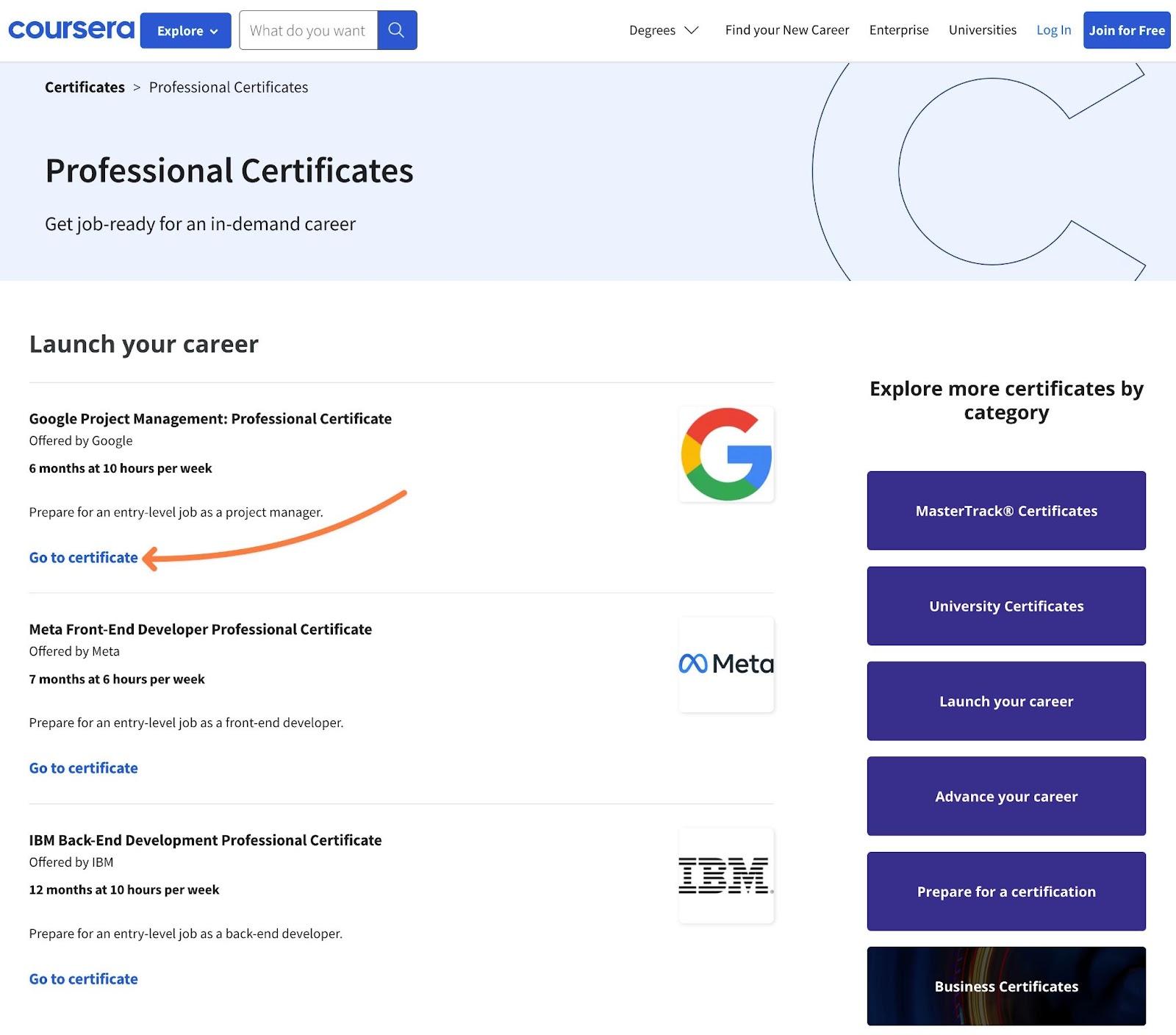The width and height of the screenshot is (1176, 1035).
Task: Click the Meta logo image
Action: click(x=726, y=665)
